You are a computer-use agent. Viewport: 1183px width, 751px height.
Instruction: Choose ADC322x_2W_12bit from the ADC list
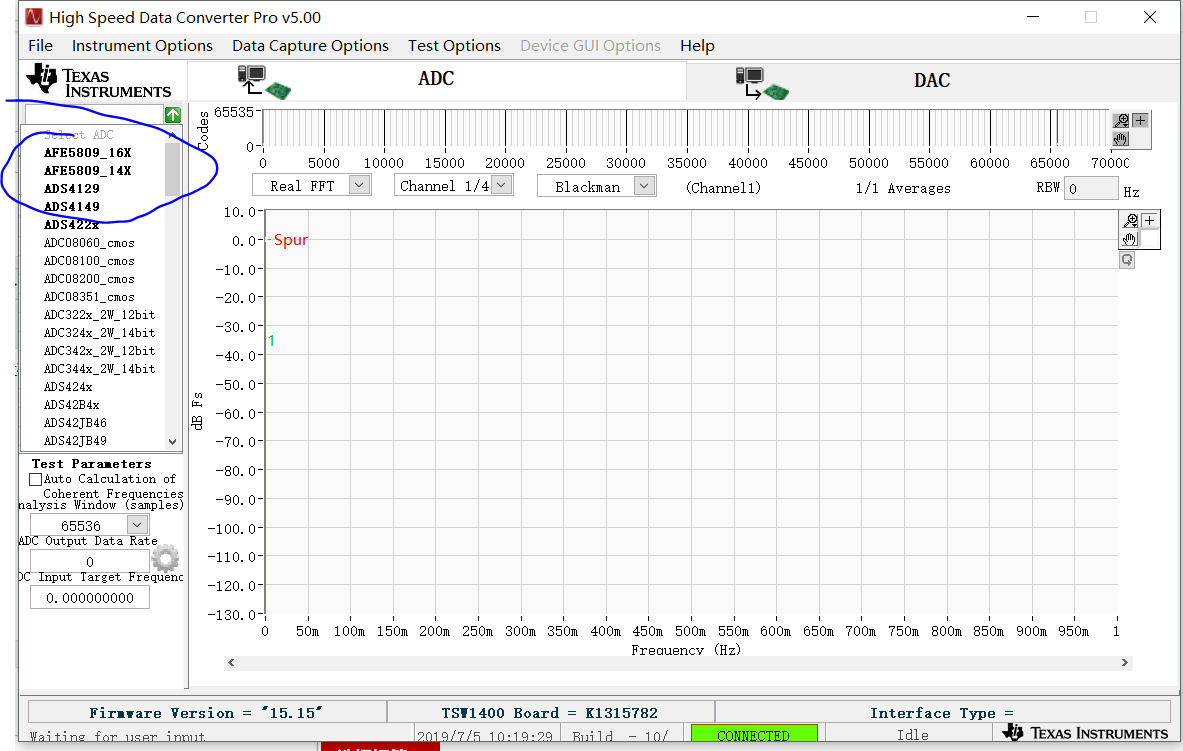100,315
